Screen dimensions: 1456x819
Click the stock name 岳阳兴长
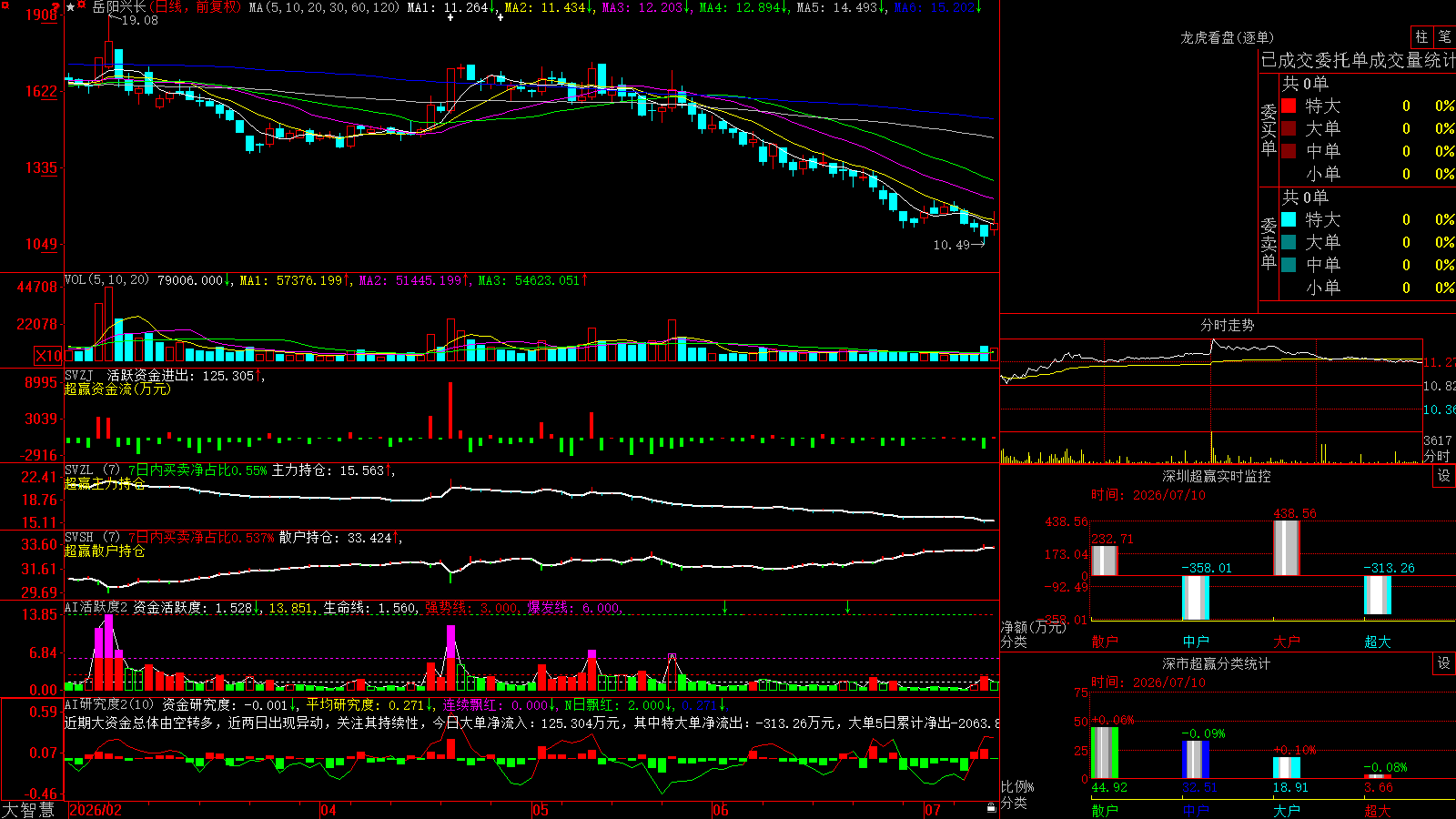click(119, 7)
